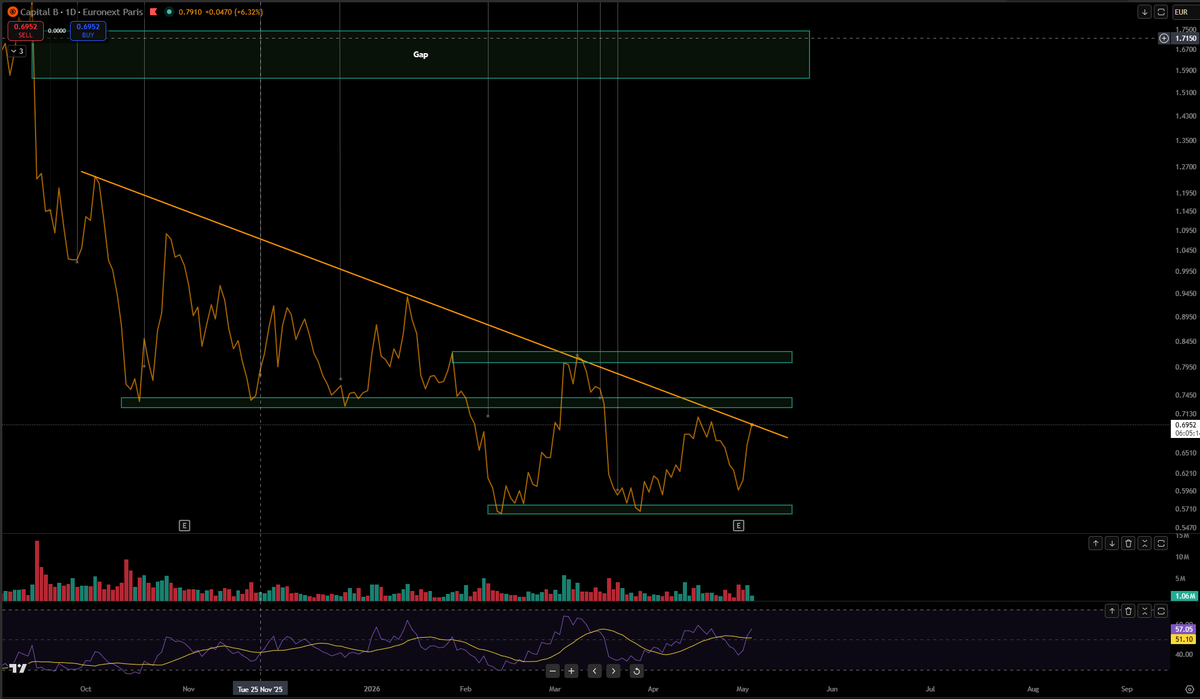Zoom in the chart with the plus button
Viewport: 1200px width, 699px height.
[571, 671]
